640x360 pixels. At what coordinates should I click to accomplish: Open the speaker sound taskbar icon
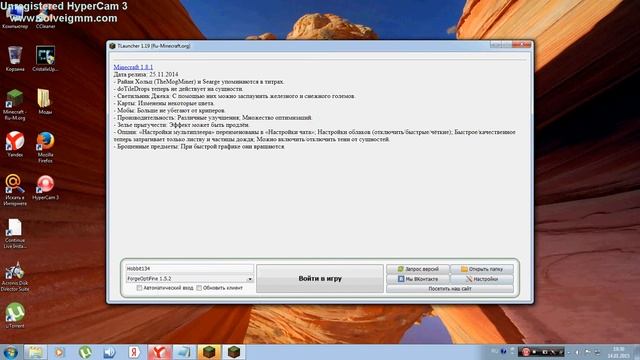[x=109, y=352]
